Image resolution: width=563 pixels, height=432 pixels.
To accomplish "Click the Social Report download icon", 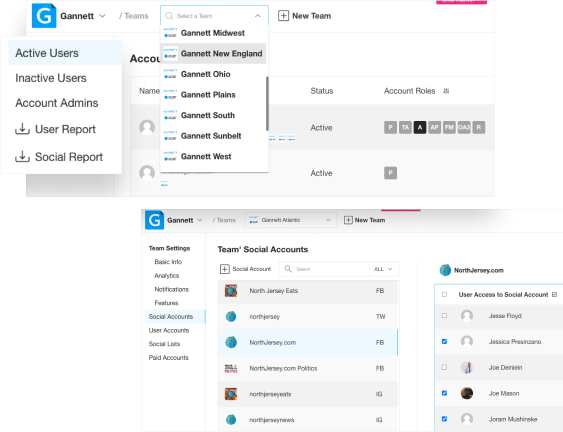I will (x=22, y=157).
